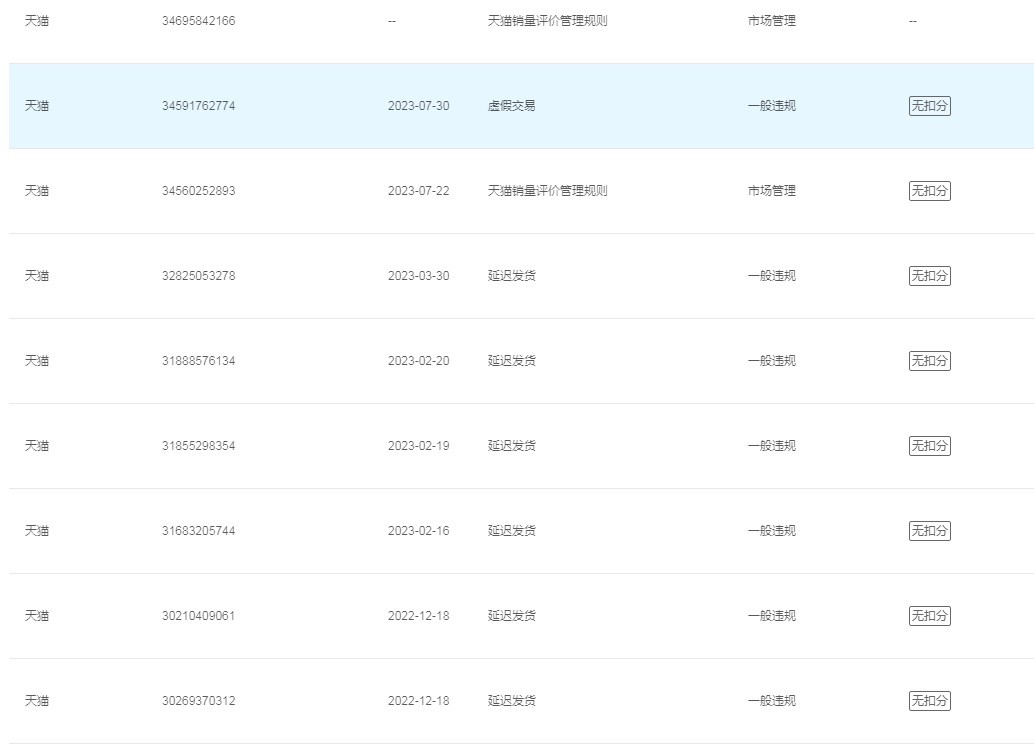Click the 无扣分 tag for record 34591762774

pyautogui.click(x=929, y=106)
